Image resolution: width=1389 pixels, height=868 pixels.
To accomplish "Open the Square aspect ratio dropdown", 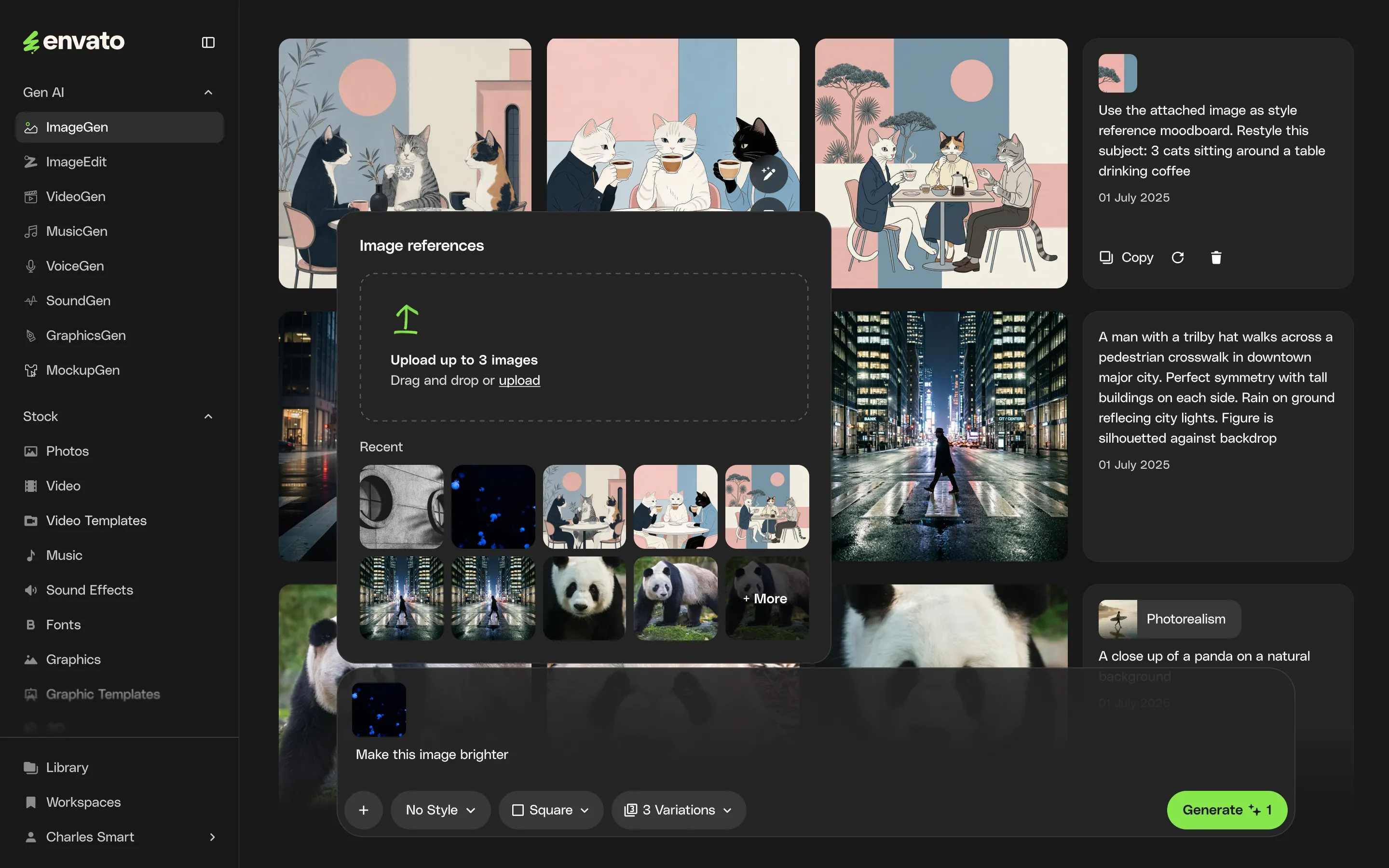I will 550,810.
